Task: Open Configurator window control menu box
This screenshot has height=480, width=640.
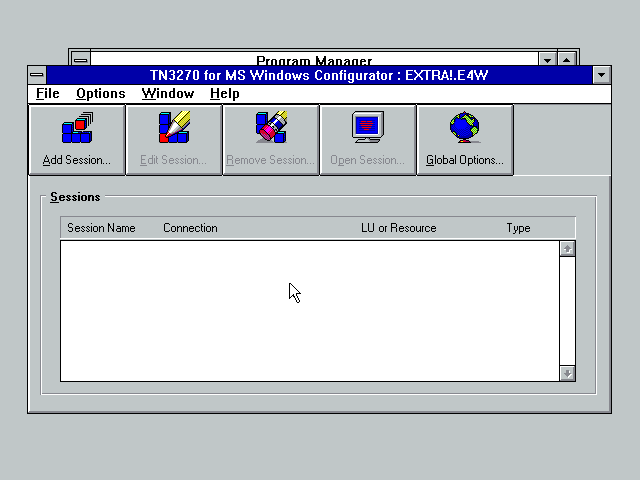Action: pyautogui.click(x=37, y=75)
